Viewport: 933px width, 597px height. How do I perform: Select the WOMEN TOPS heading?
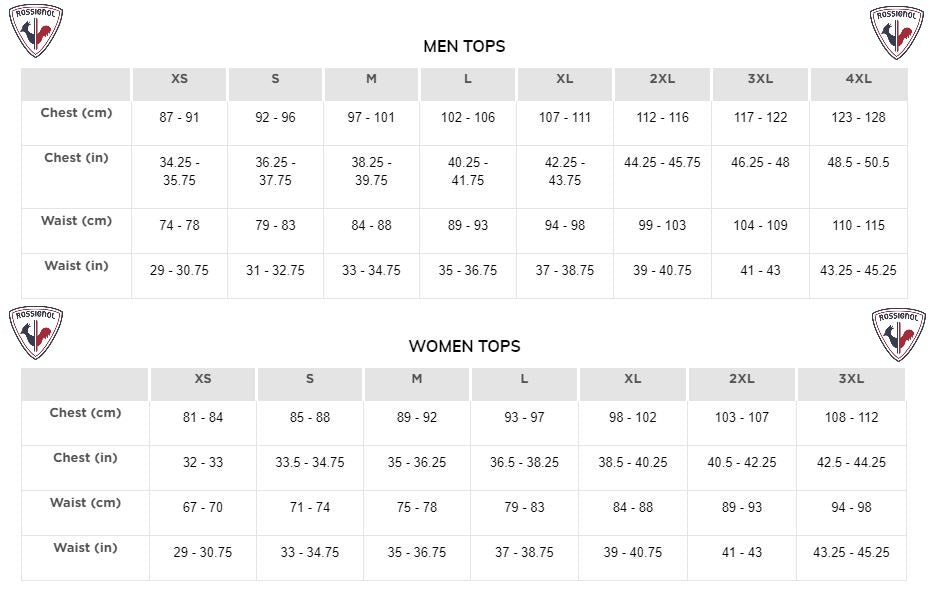click(464, 346)
